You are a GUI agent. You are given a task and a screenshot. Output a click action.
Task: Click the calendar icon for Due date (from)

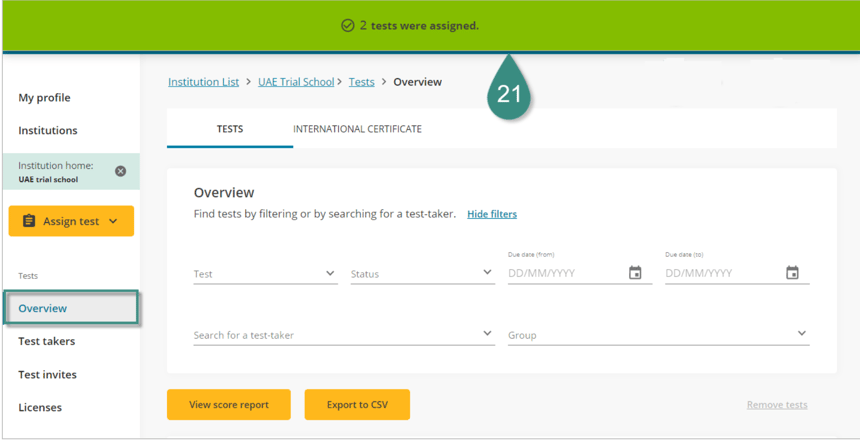[635, 273]
